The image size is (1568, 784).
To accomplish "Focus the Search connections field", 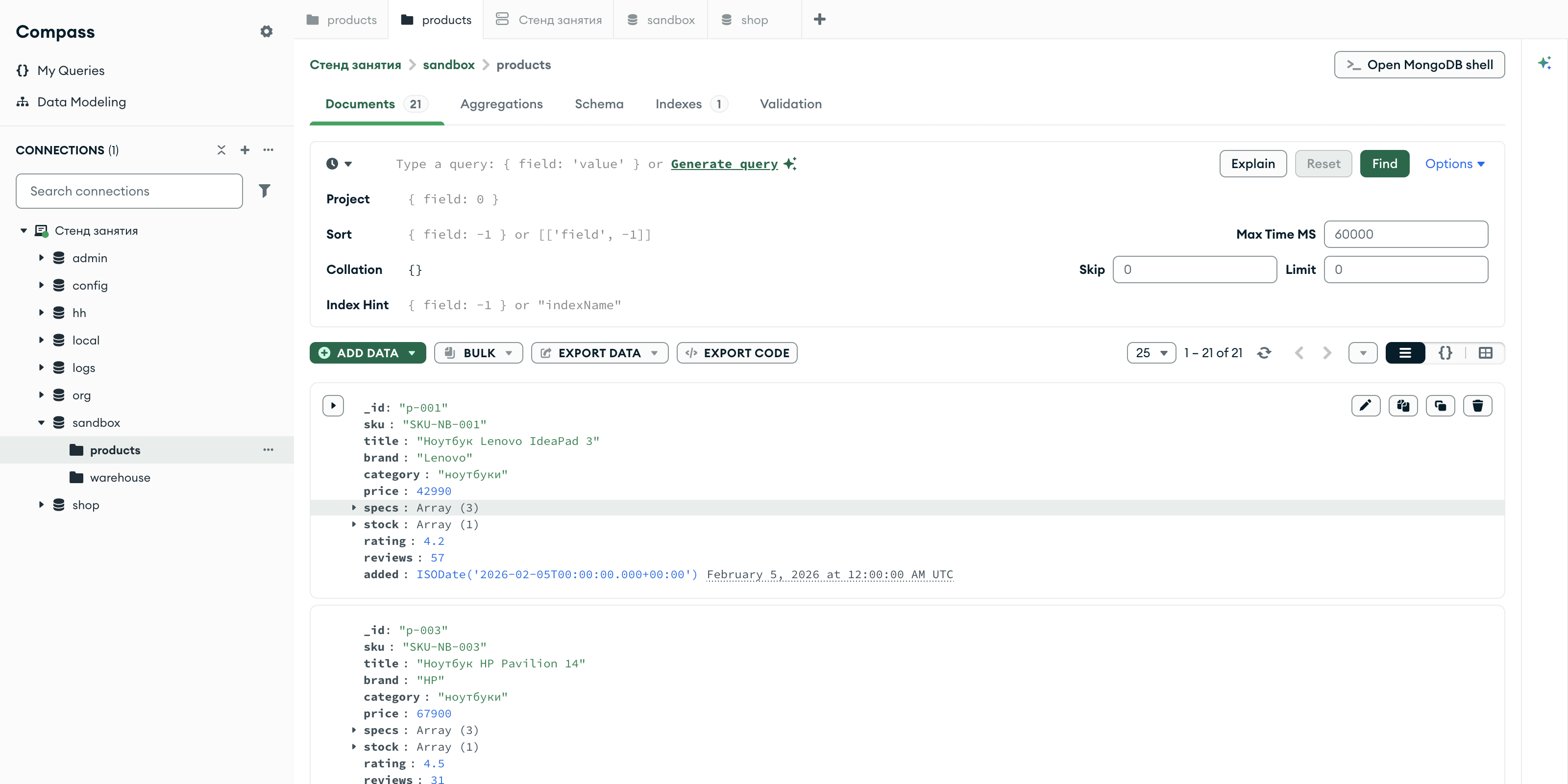I will click(129, 191).
